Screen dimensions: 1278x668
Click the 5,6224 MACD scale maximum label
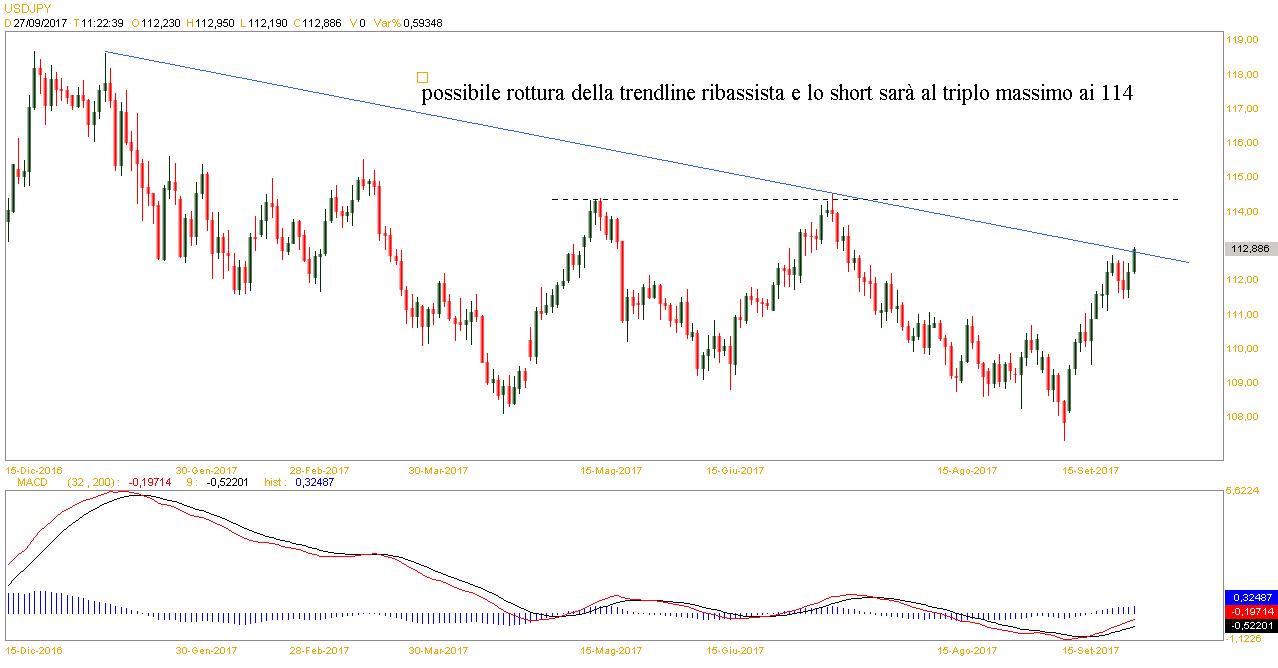coord(1241,492)
